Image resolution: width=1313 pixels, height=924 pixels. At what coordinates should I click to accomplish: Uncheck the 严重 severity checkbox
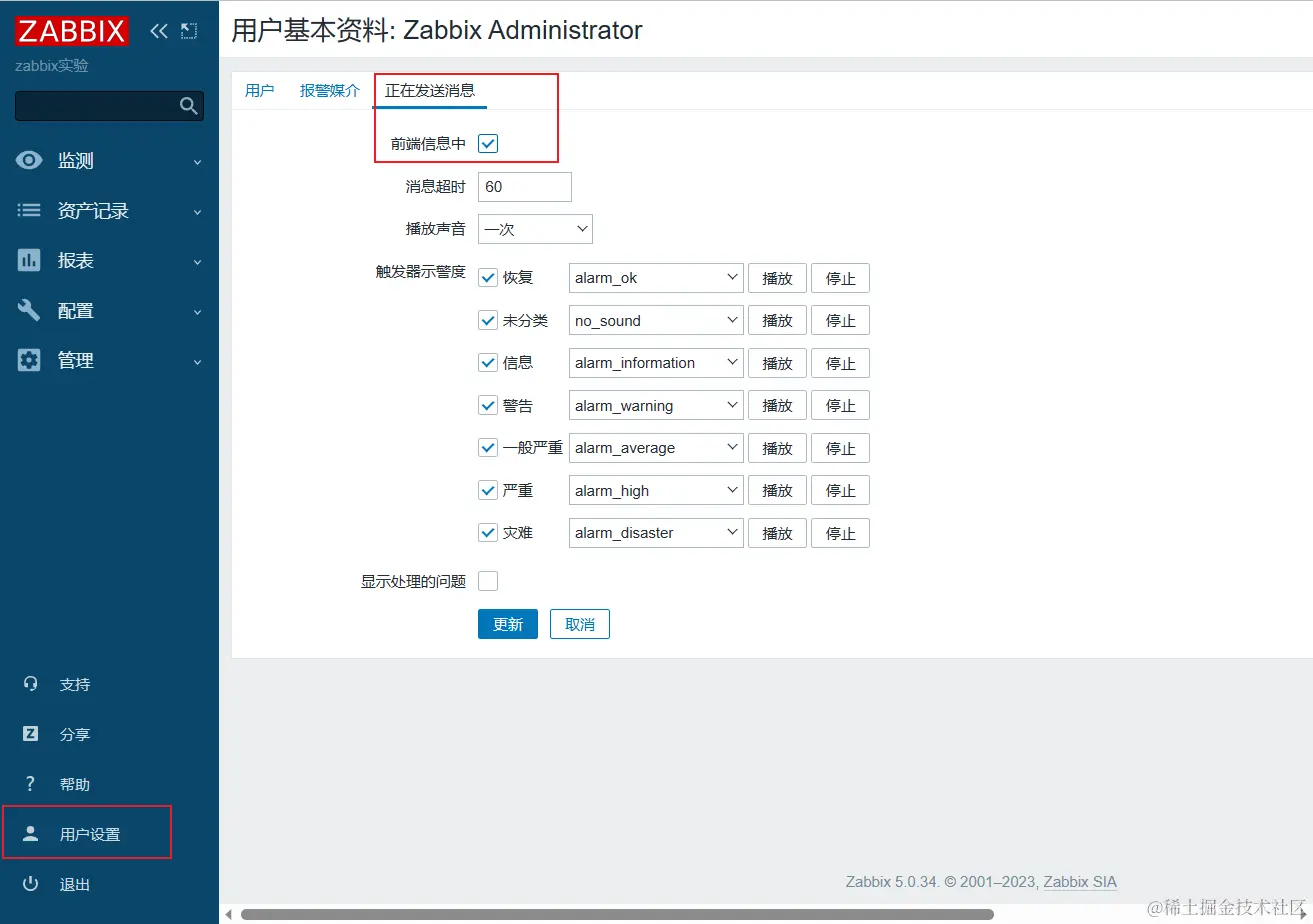(488, 491)
